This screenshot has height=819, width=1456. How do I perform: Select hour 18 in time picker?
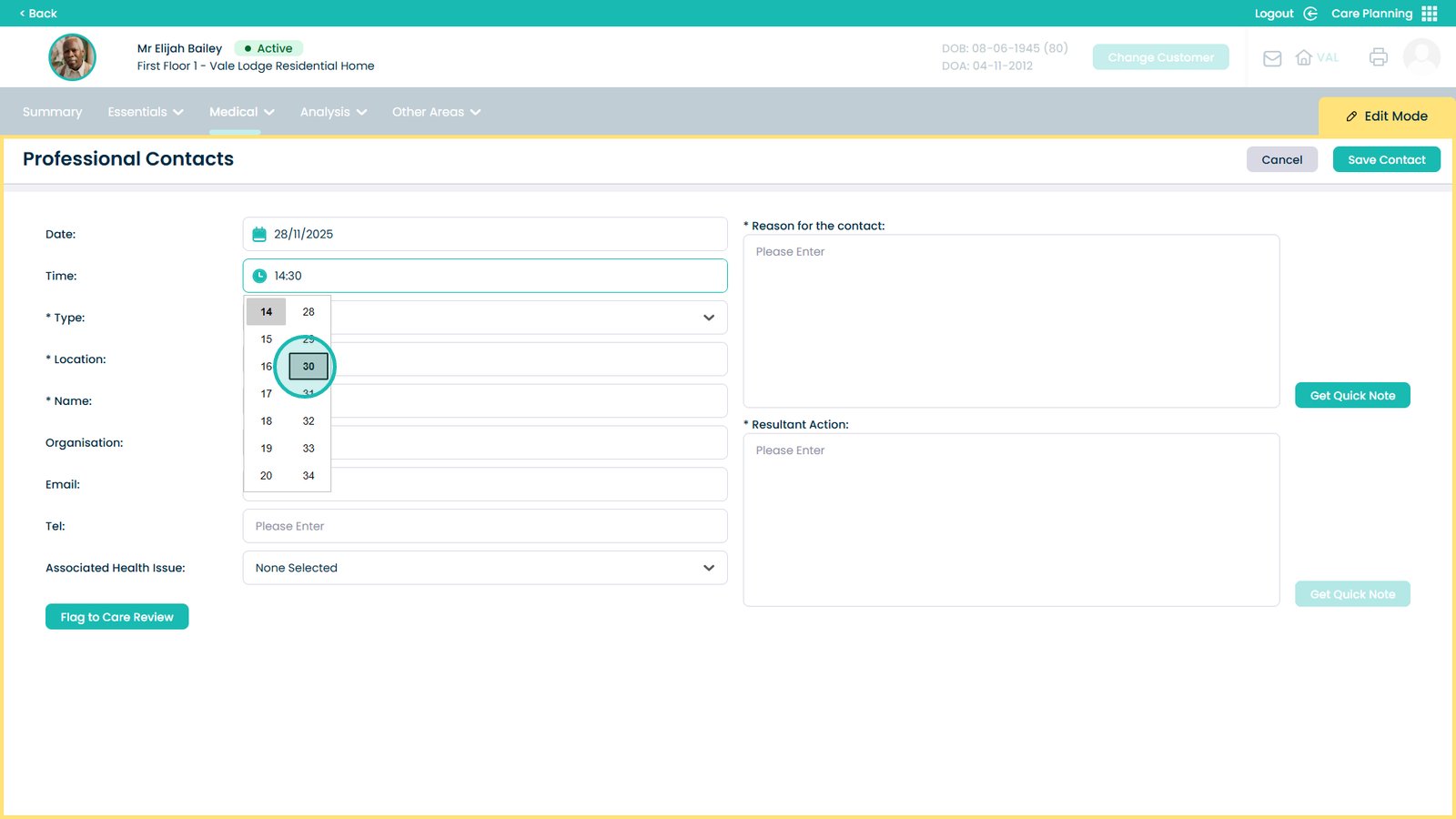tap(266, 421)
